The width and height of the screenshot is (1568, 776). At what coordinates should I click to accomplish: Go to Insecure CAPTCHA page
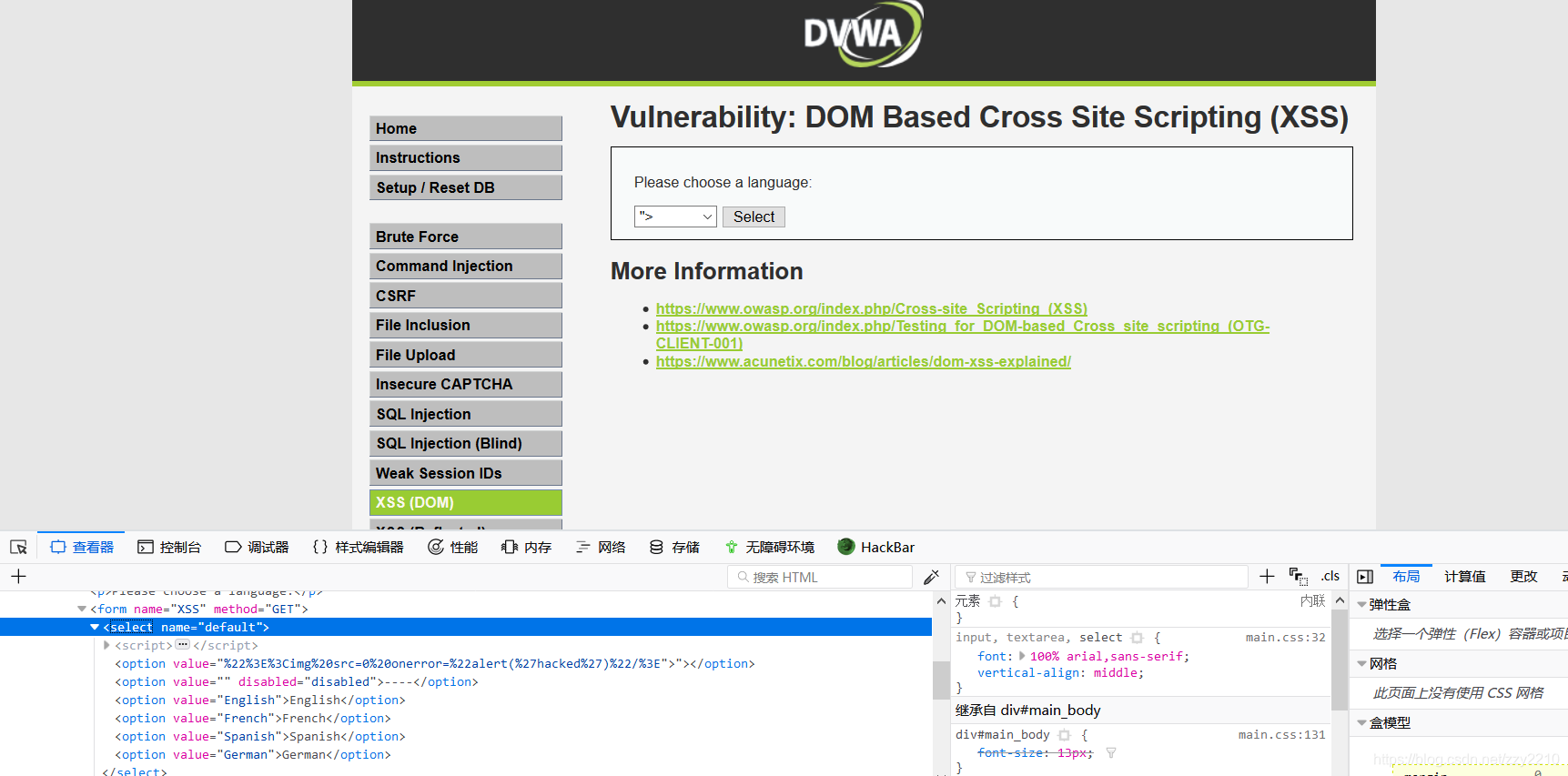pyautogui.click(x=466, y=384)
